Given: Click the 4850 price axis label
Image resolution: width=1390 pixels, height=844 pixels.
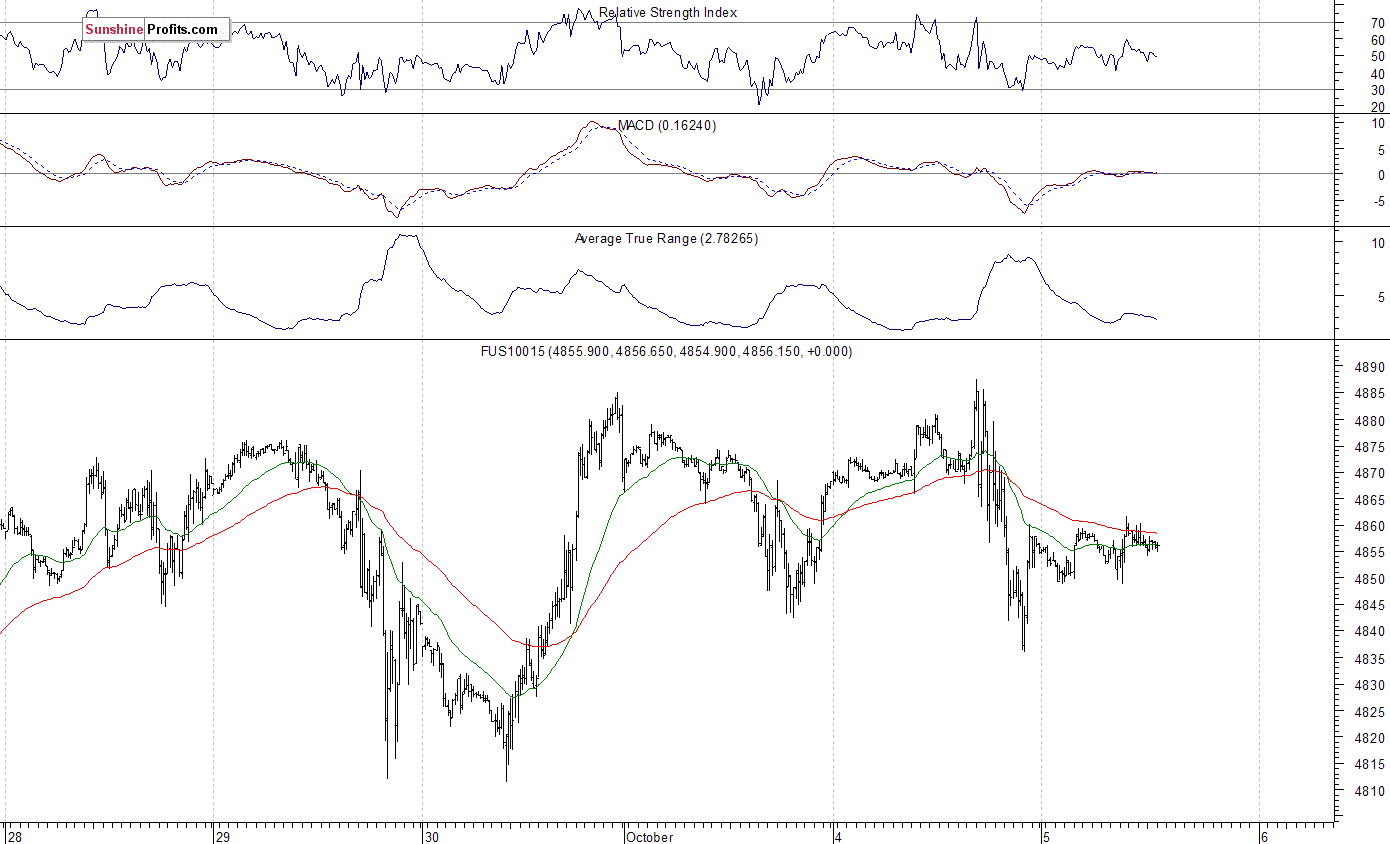Looking at the screenshot, I should pyautogui.click(x=1369, y=579).
